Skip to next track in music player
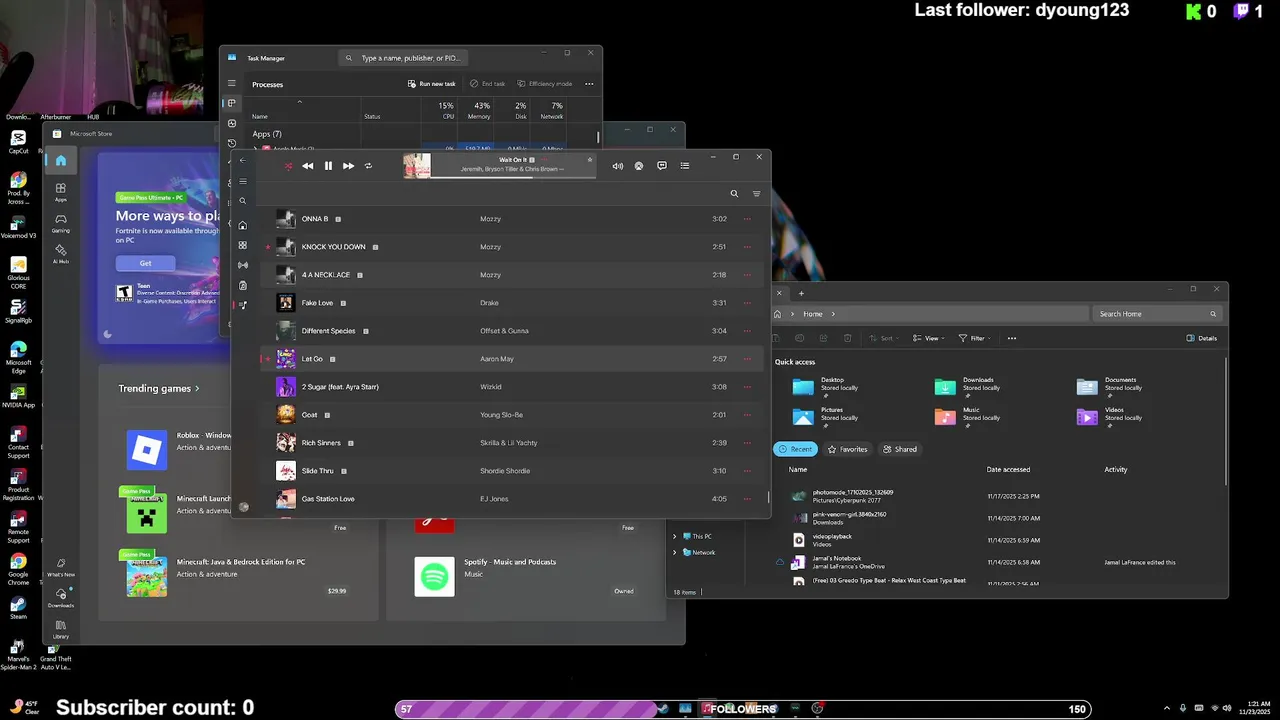The image size is (1280, 720). point(348,166)
